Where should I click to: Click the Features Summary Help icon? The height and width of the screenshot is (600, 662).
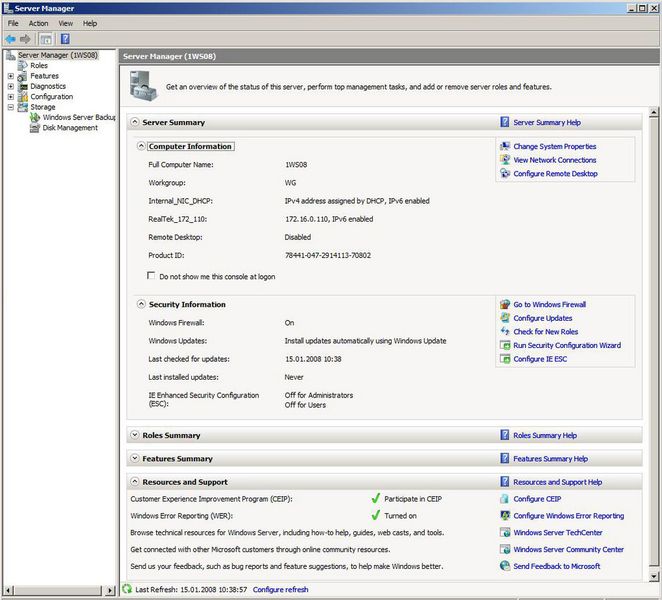tap(505, 458)
